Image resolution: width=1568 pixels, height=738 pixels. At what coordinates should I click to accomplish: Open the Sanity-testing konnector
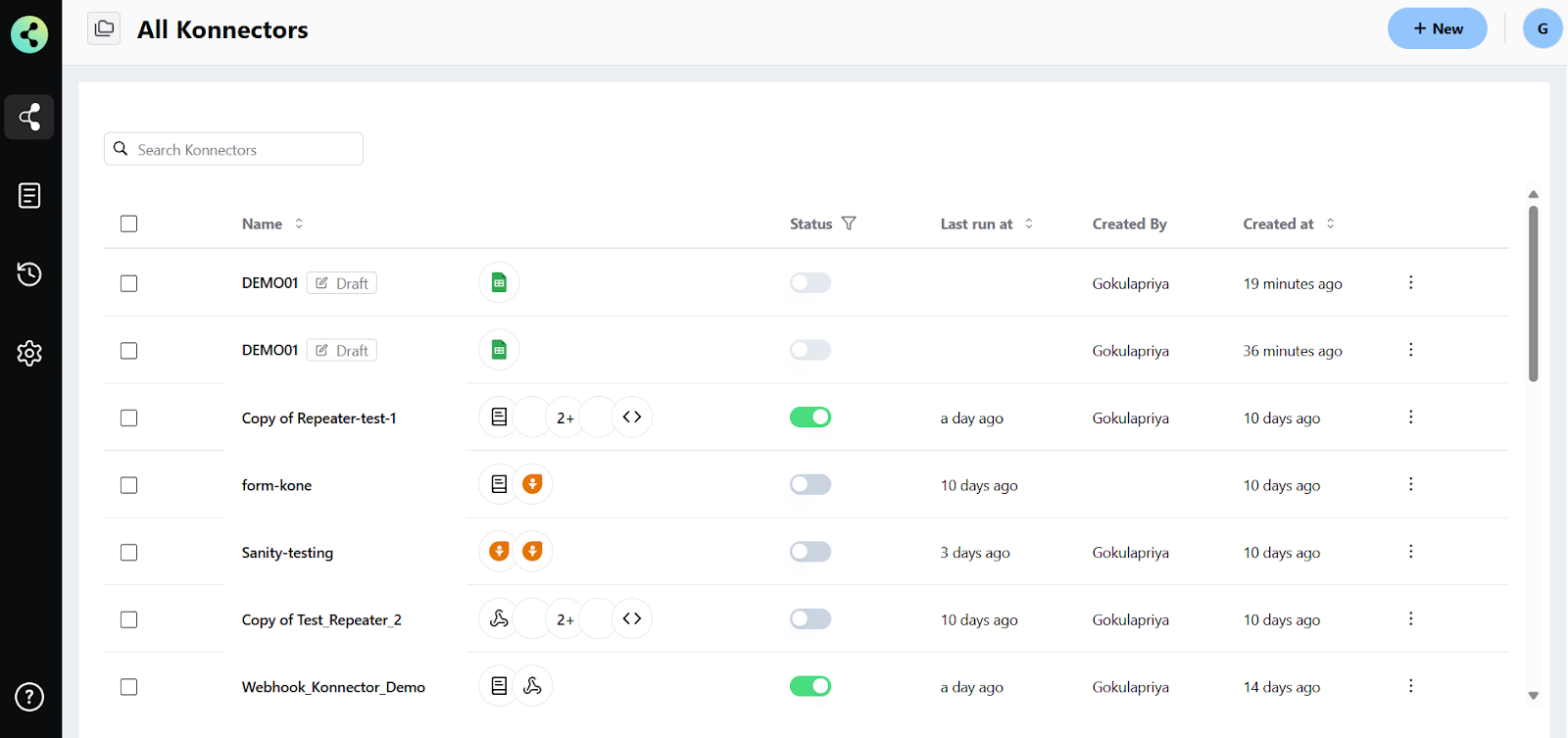(x=287, y=553)
